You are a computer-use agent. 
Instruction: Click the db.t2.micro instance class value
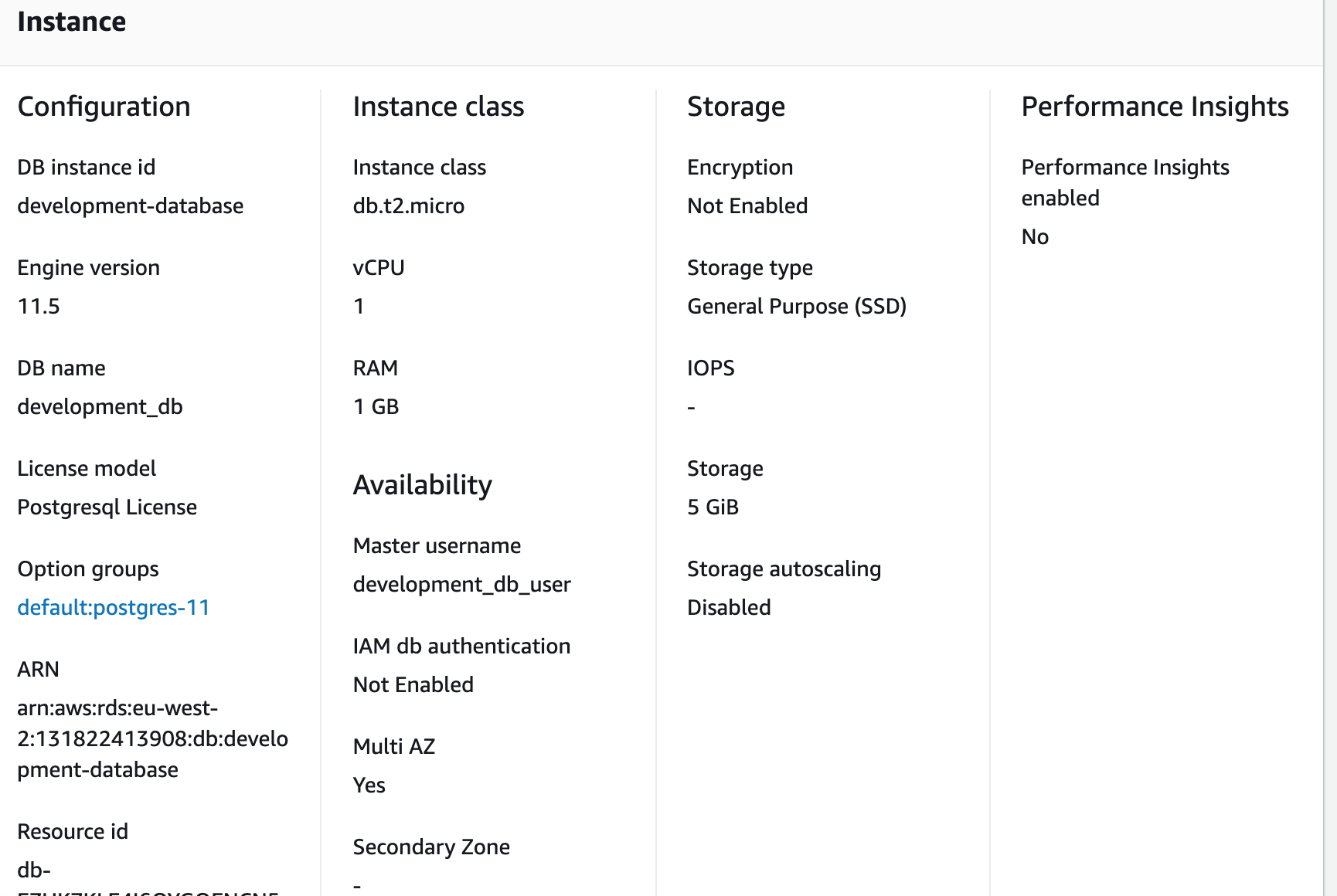[x=409, y=206]
